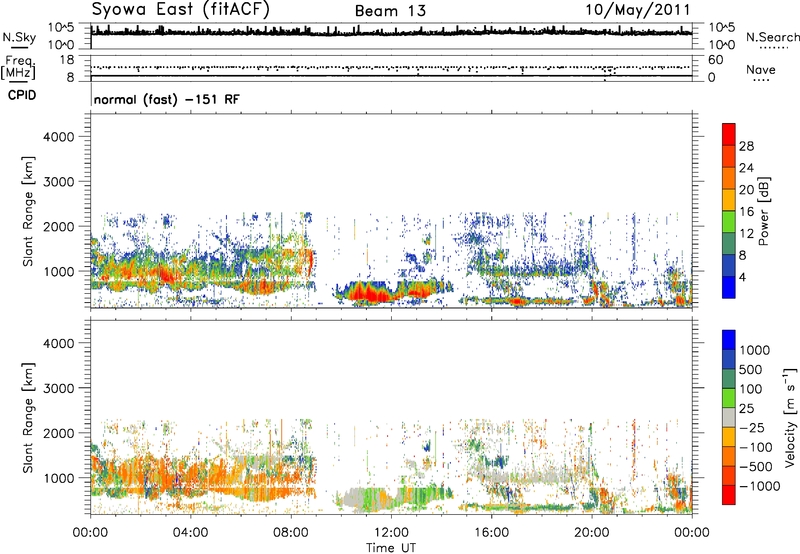Click the '-1000' tick on Velocity scale
800x554 pixels.
(759, 486)
